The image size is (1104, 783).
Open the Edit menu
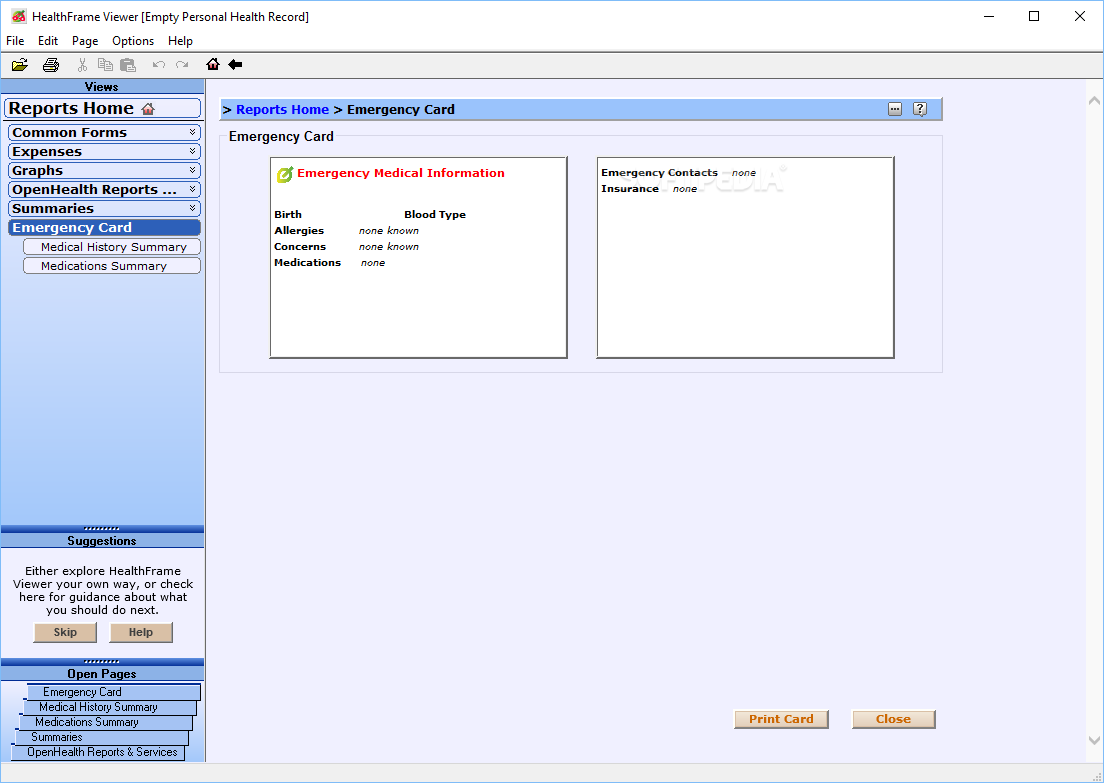pyautogui.click(x=48, y=41)
